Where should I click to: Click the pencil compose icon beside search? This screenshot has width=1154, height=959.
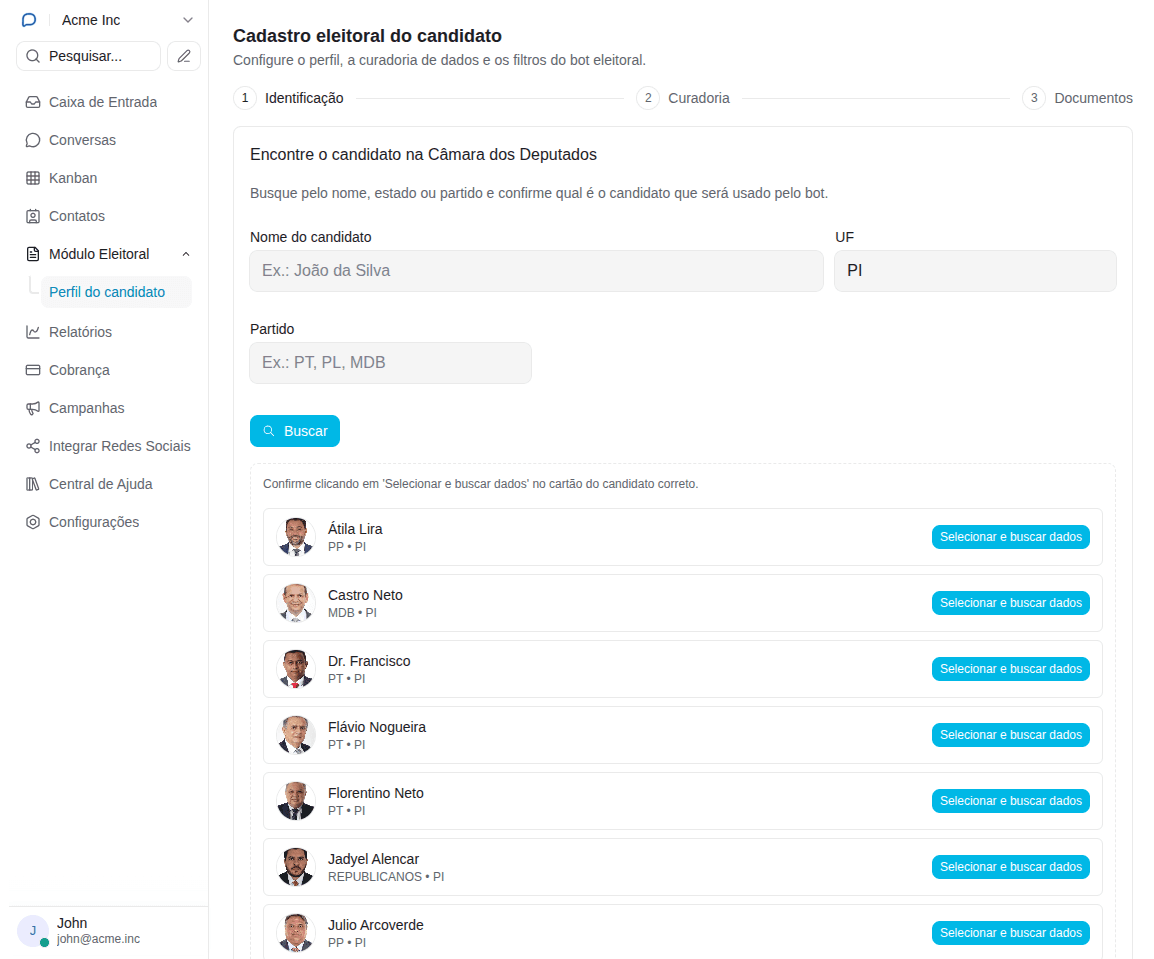coord(184,56)
